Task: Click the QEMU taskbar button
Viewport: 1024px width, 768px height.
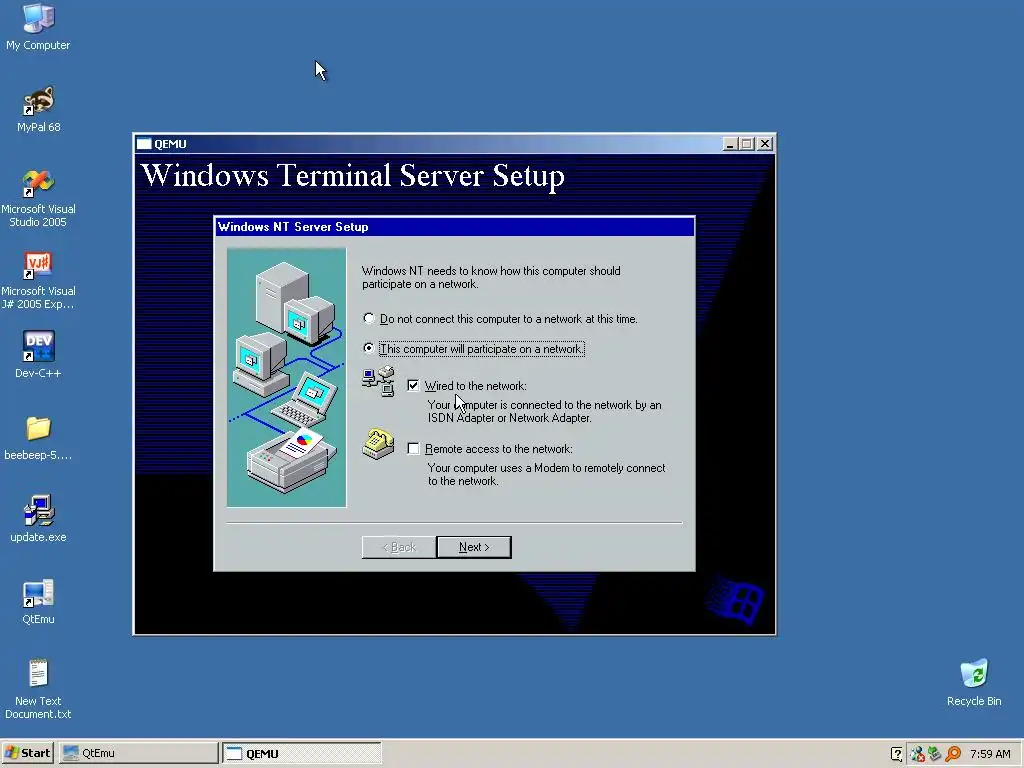Action: point(302,753)
